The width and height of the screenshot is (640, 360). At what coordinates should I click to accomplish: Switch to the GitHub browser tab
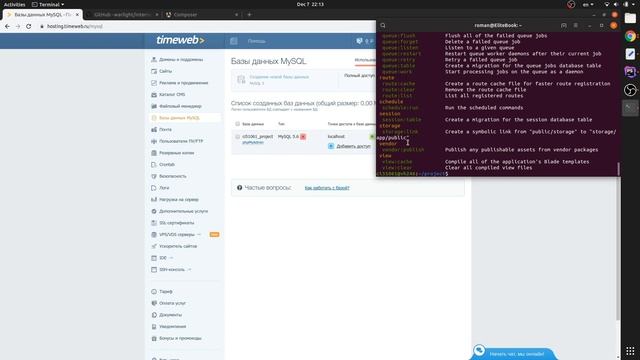122,15
